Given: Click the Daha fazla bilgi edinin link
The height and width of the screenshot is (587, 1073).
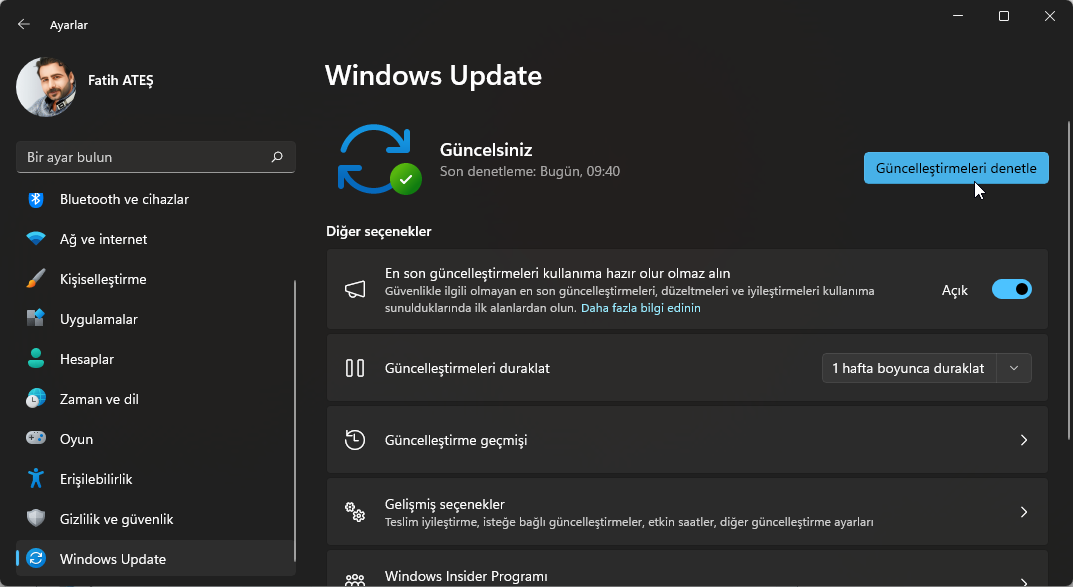Looking at the screenshot, I should point(640,308).
